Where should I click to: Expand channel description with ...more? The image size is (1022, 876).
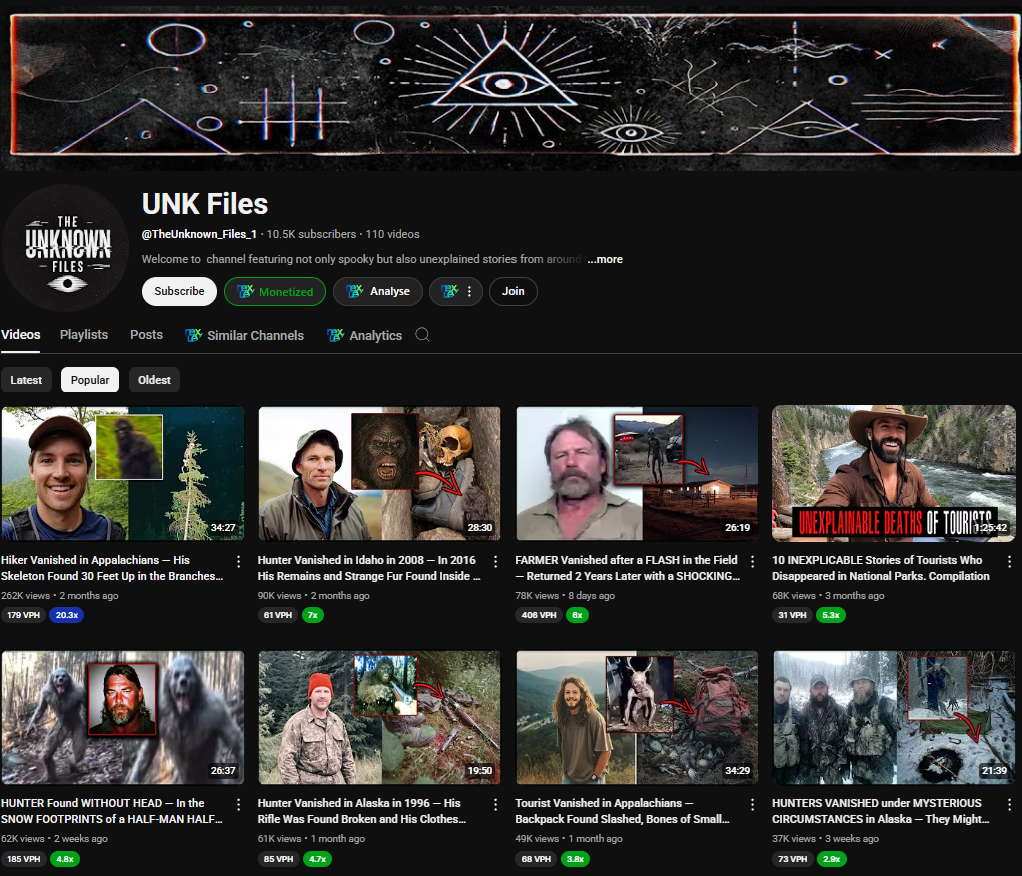tap(605, 259)
